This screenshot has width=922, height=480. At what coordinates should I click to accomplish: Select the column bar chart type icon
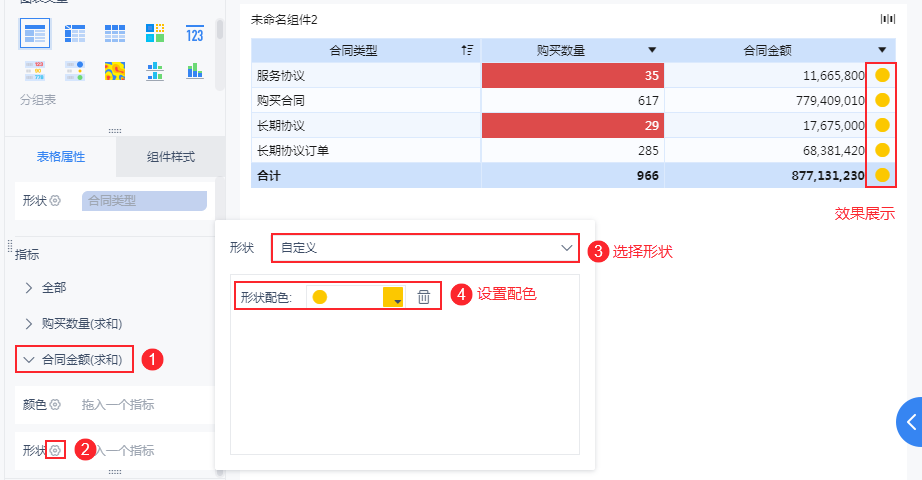pos(195,71)
